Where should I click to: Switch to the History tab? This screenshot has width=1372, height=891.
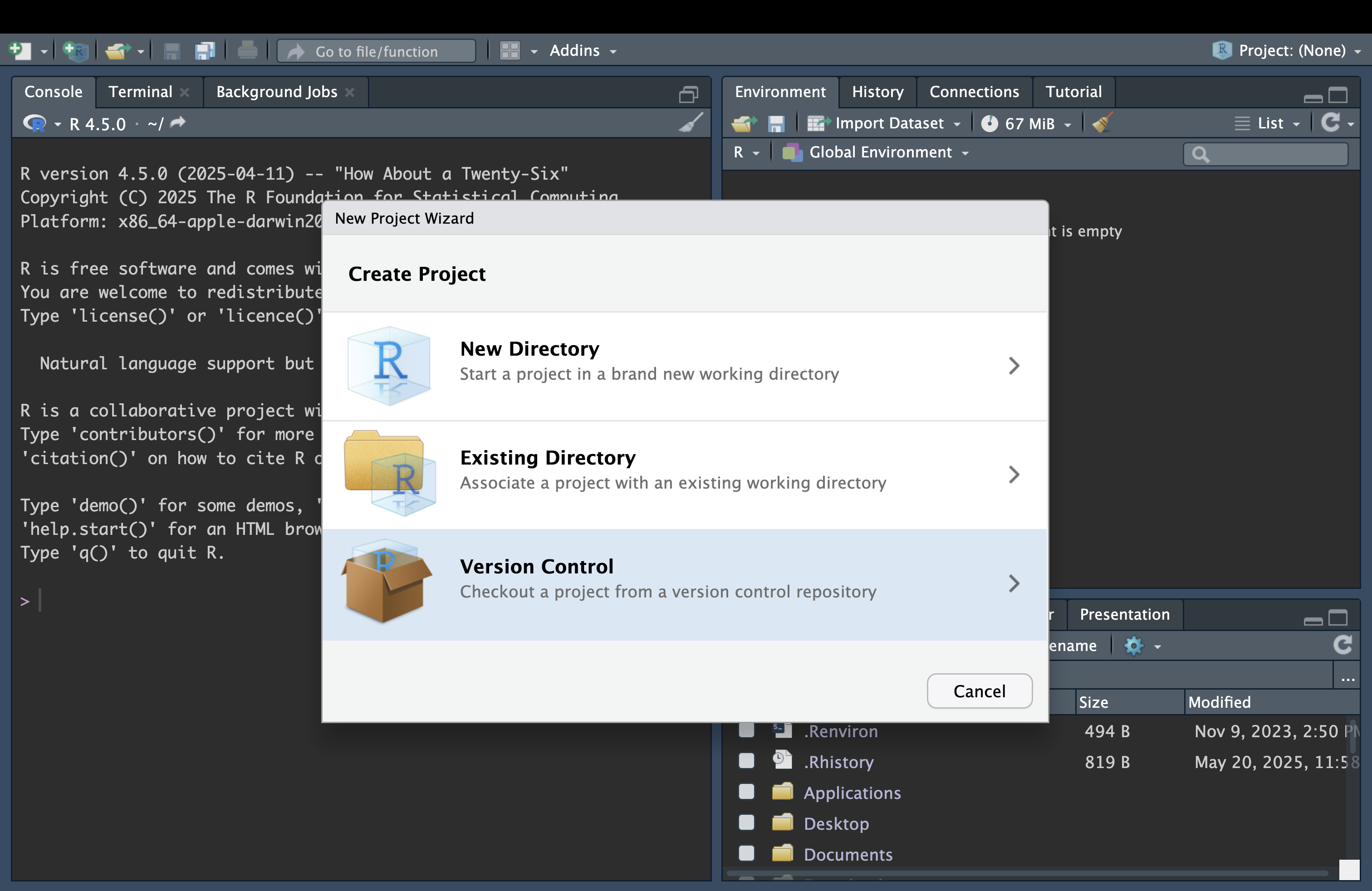click(x=877, y=92)
